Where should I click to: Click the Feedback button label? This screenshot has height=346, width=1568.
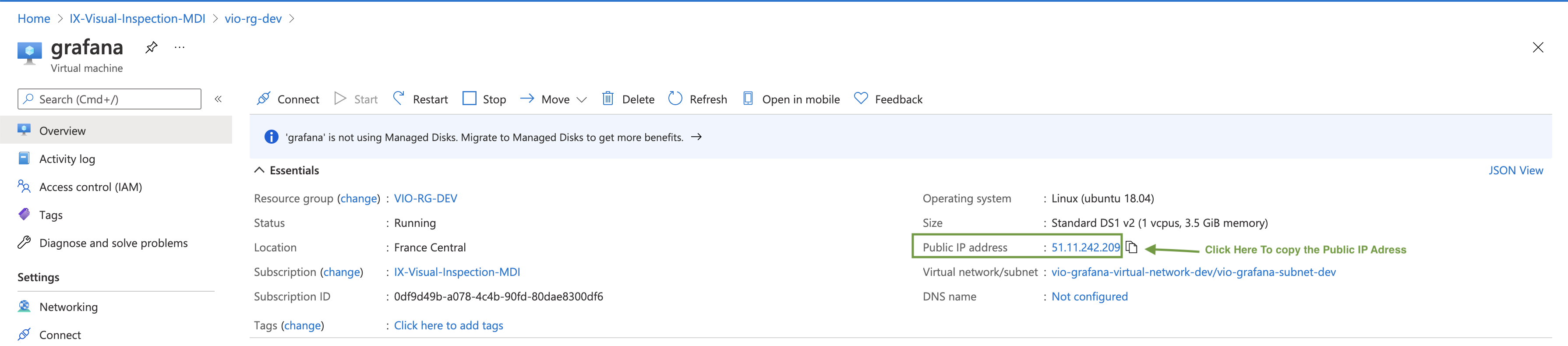(x=898, y=99)
